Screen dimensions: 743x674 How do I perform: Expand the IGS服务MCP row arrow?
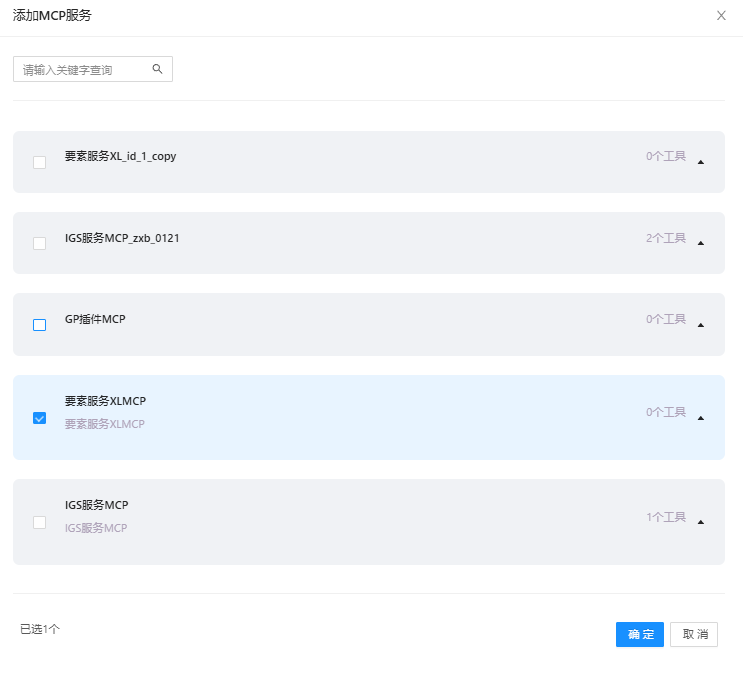pos(701,522)
